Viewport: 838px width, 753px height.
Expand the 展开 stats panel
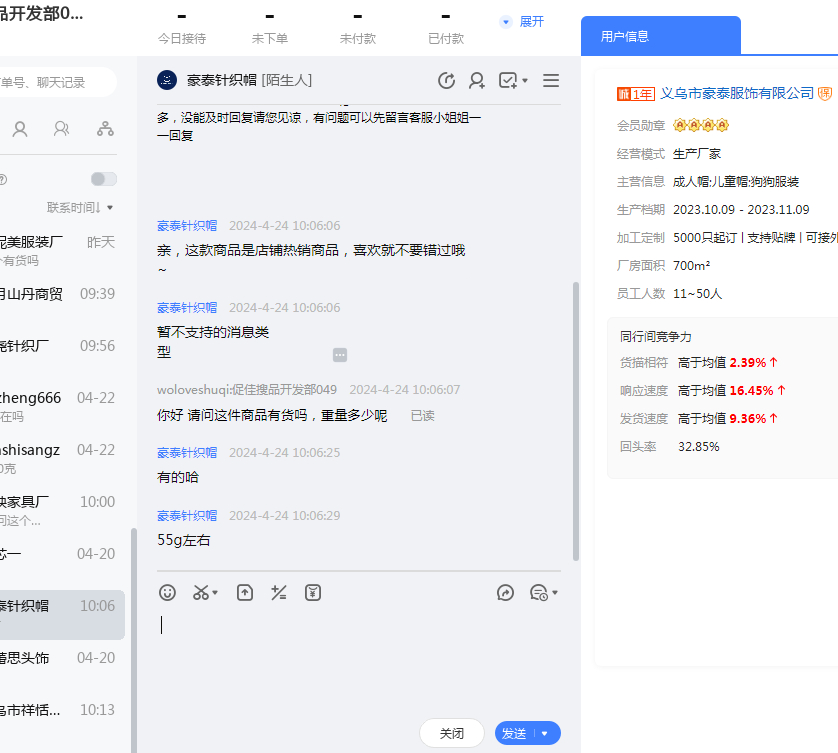click(522, 21)
